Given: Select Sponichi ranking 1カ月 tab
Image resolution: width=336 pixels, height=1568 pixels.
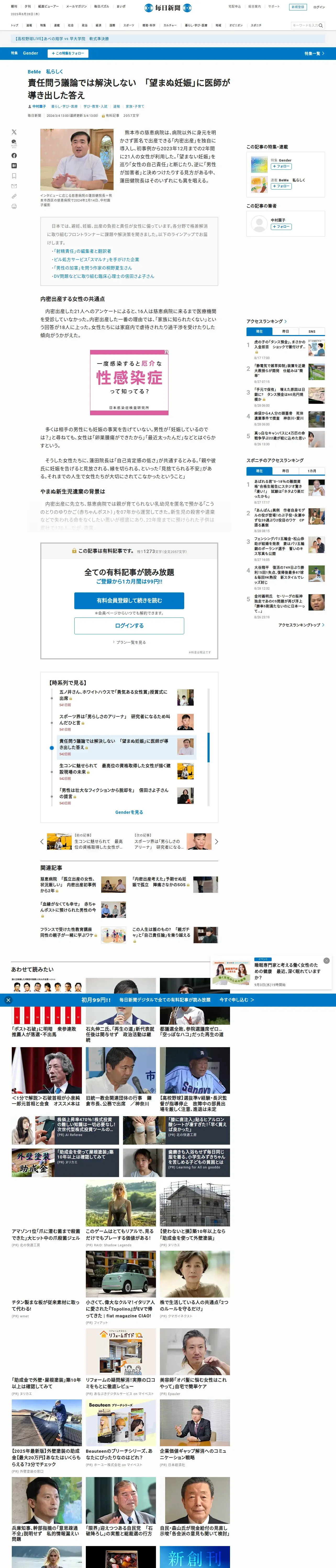Looking at the screenshot, I should tap(312, 471).
